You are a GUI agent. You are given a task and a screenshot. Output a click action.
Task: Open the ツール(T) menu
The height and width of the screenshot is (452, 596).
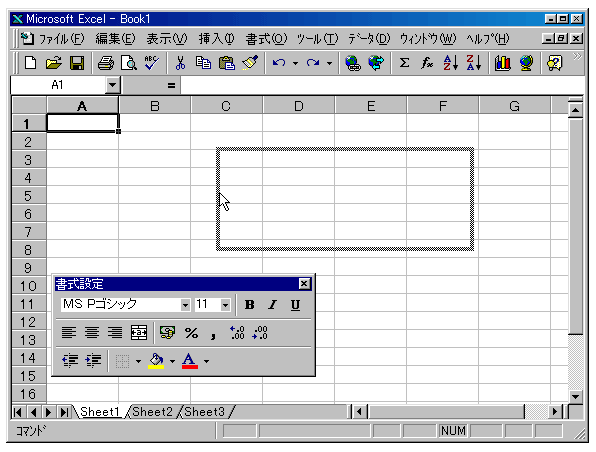pos(317,39)
